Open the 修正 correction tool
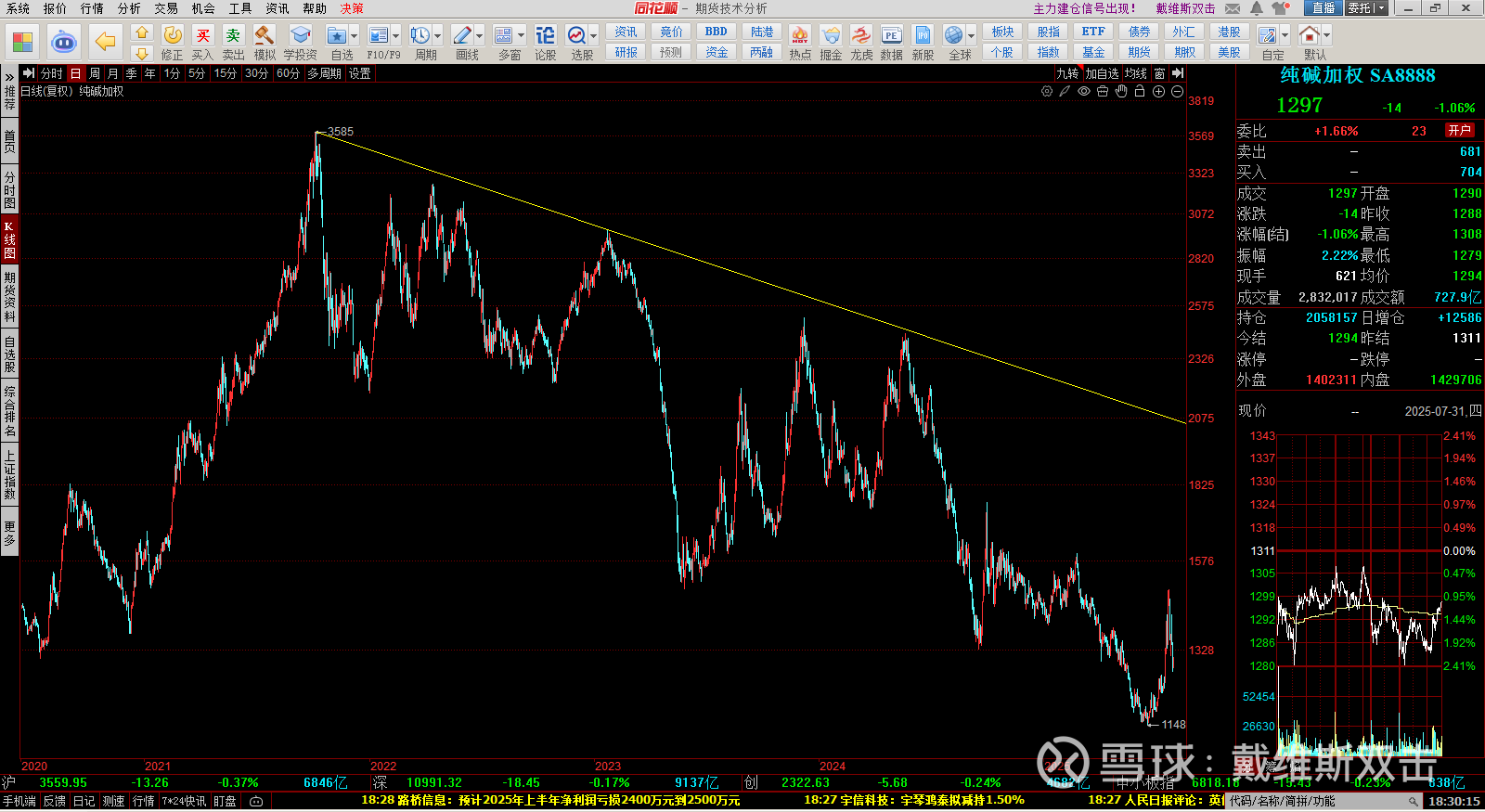The width and height of the screenshot is (1485, 812). (x=173, y=43)
